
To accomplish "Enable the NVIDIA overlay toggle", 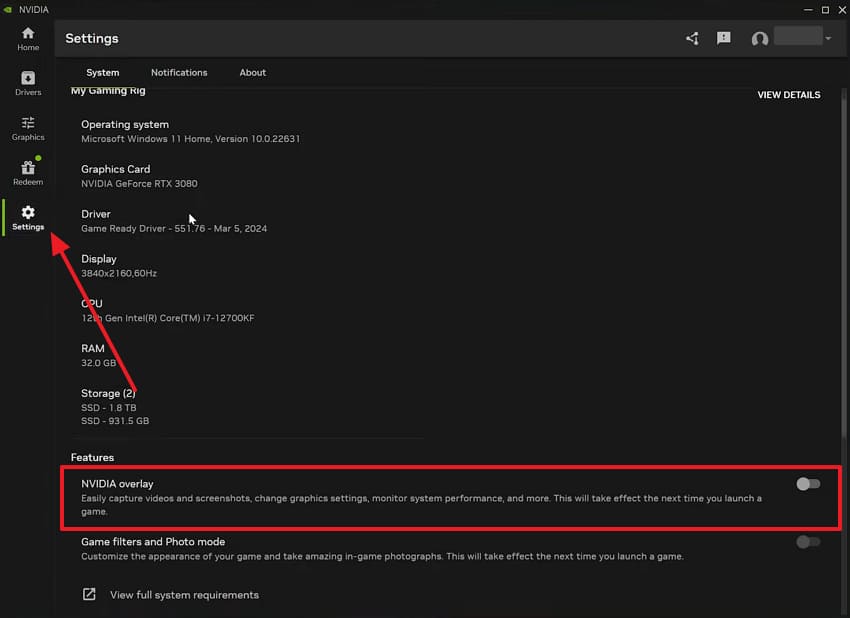I will pyautogui.click(x=808, y=484).
